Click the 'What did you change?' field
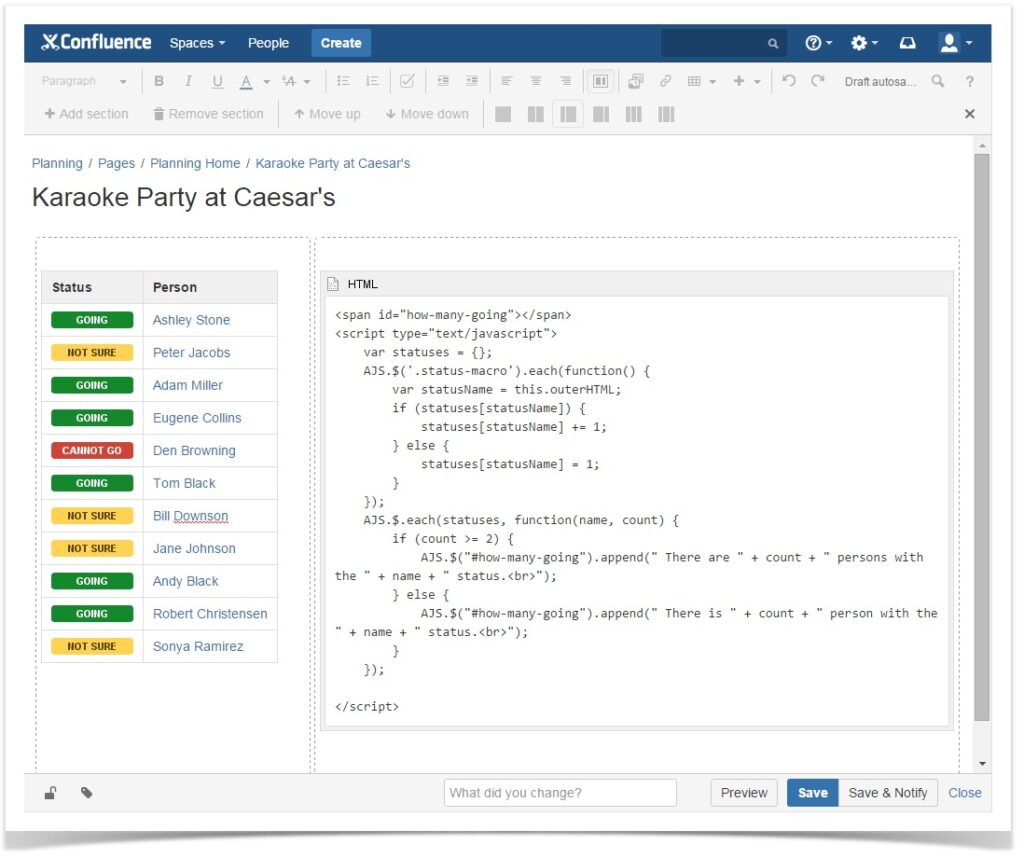The width and height of the screenshot is (1024, 858). pos(559,792)
